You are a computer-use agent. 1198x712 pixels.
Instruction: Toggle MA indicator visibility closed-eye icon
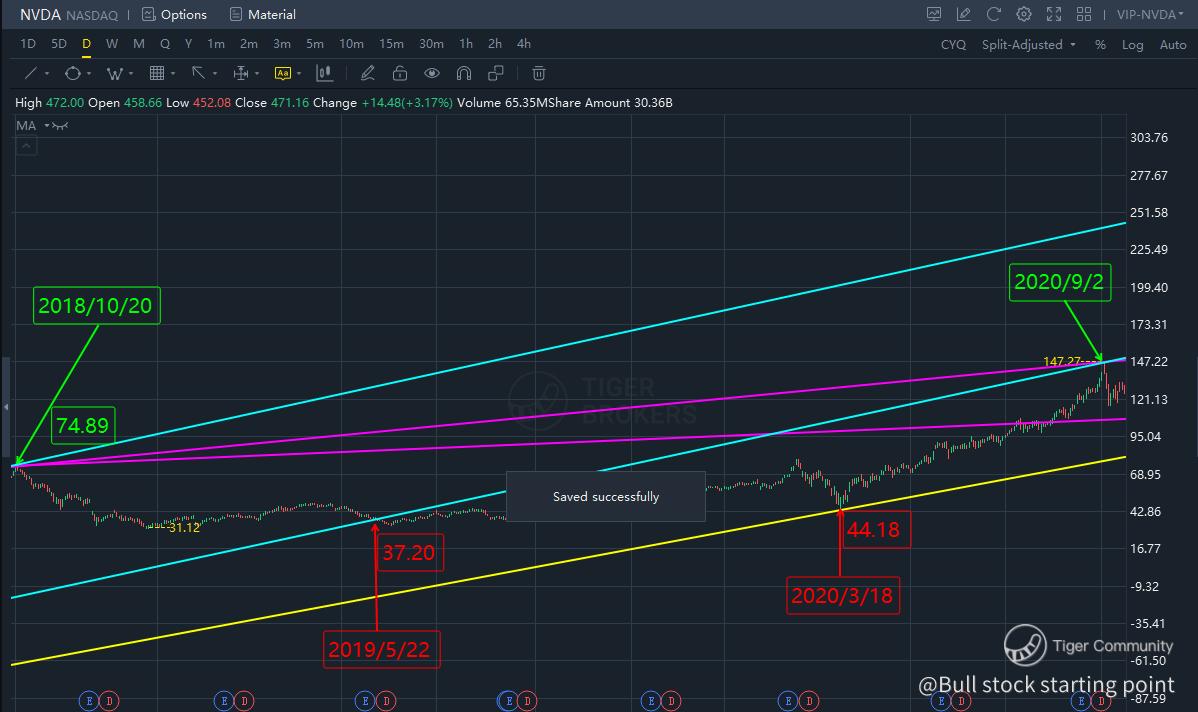(60, 126)
